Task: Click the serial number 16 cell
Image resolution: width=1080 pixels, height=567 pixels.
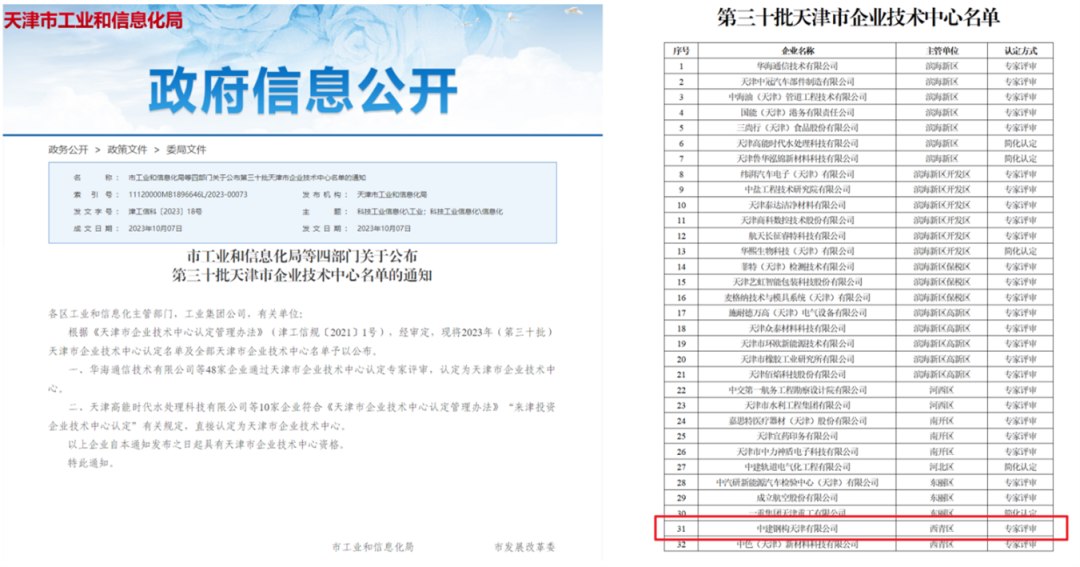Action: 681,298
